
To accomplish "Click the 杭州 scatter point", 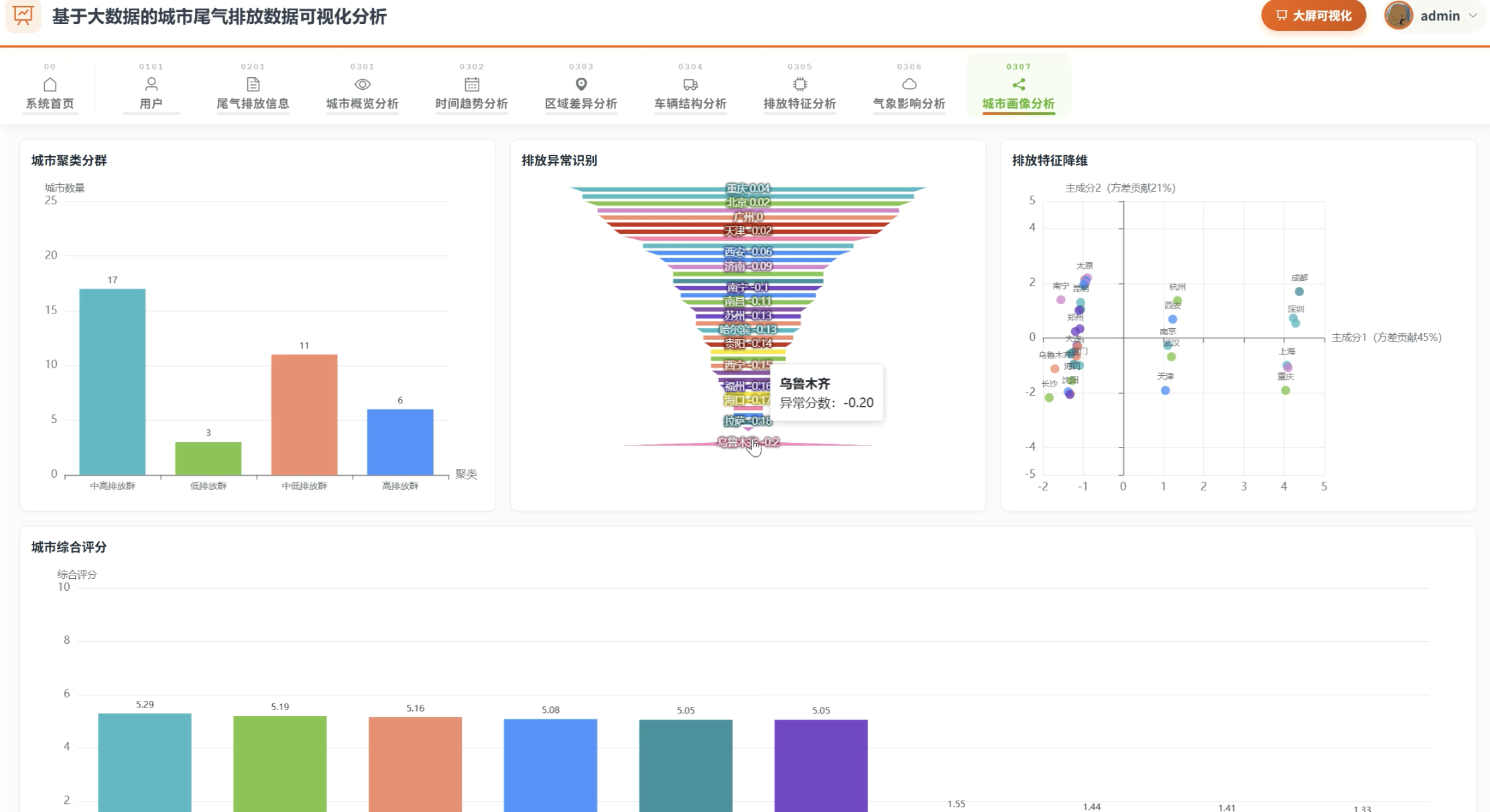I will tap(1177, 301).
